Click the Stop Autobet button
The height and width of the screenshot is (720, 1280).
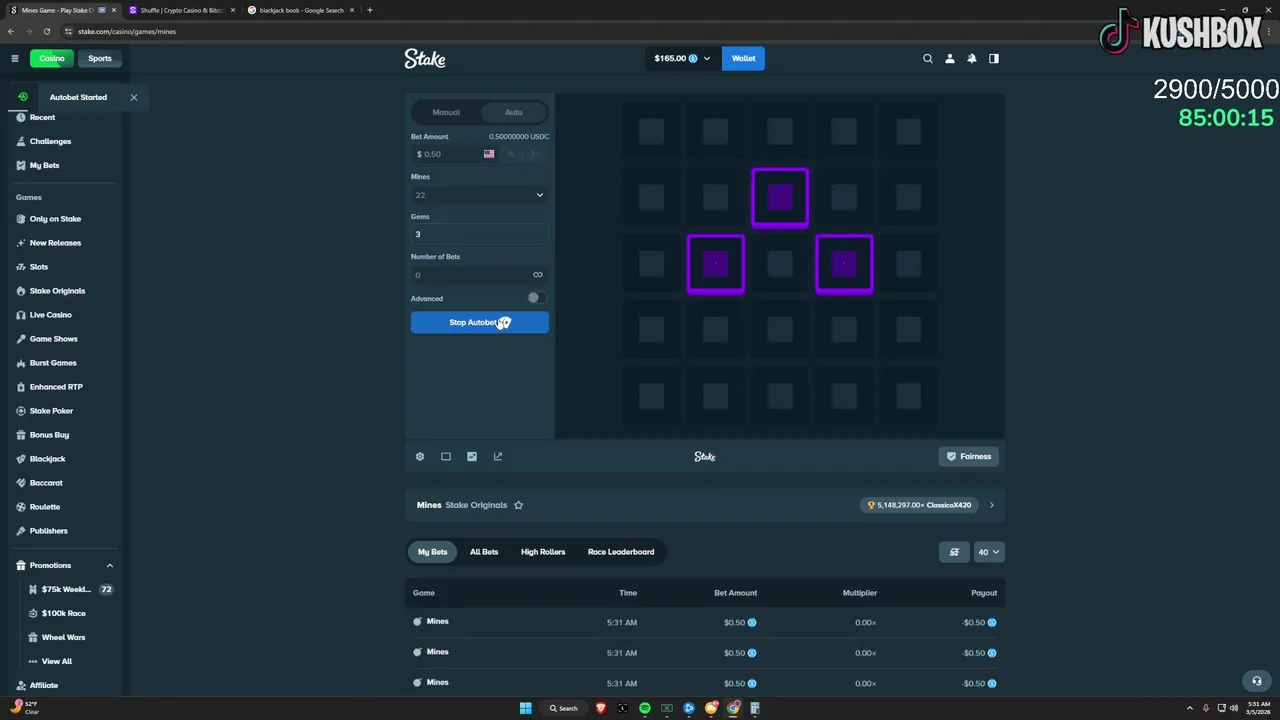click(480, 322)
